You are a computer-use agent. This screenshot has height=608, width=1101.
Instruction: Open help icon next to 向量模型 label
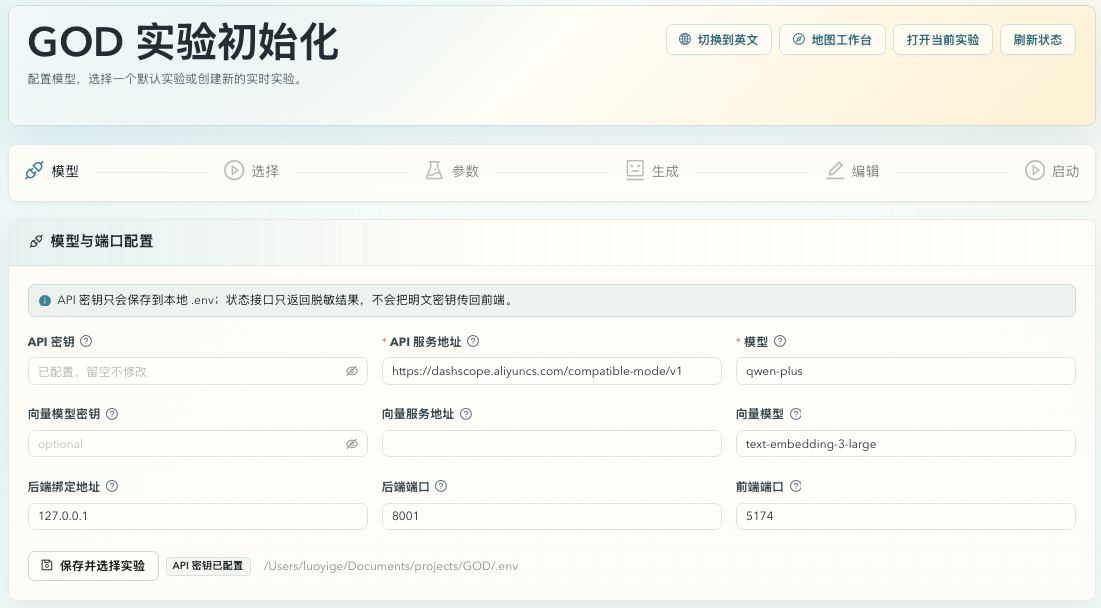point(795,414)
